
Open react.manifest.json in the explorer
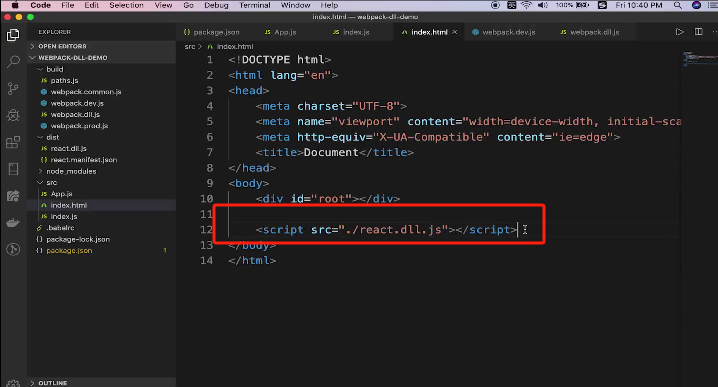click(102, 160)
